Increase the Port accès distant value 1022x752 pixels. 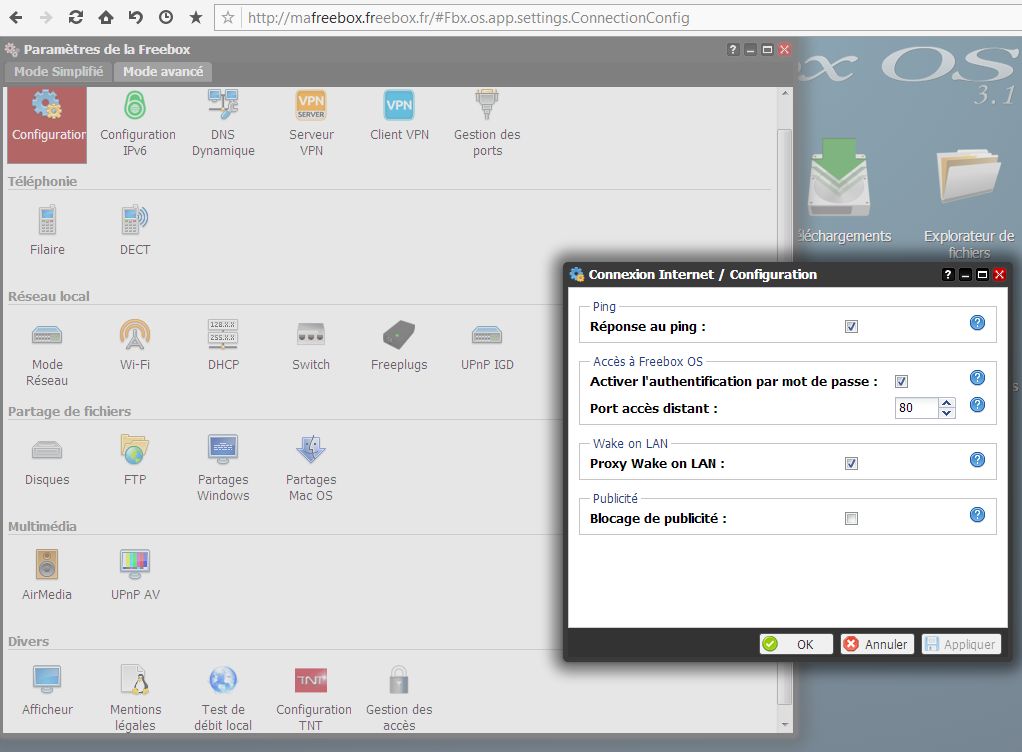click(x=947, y=403)
